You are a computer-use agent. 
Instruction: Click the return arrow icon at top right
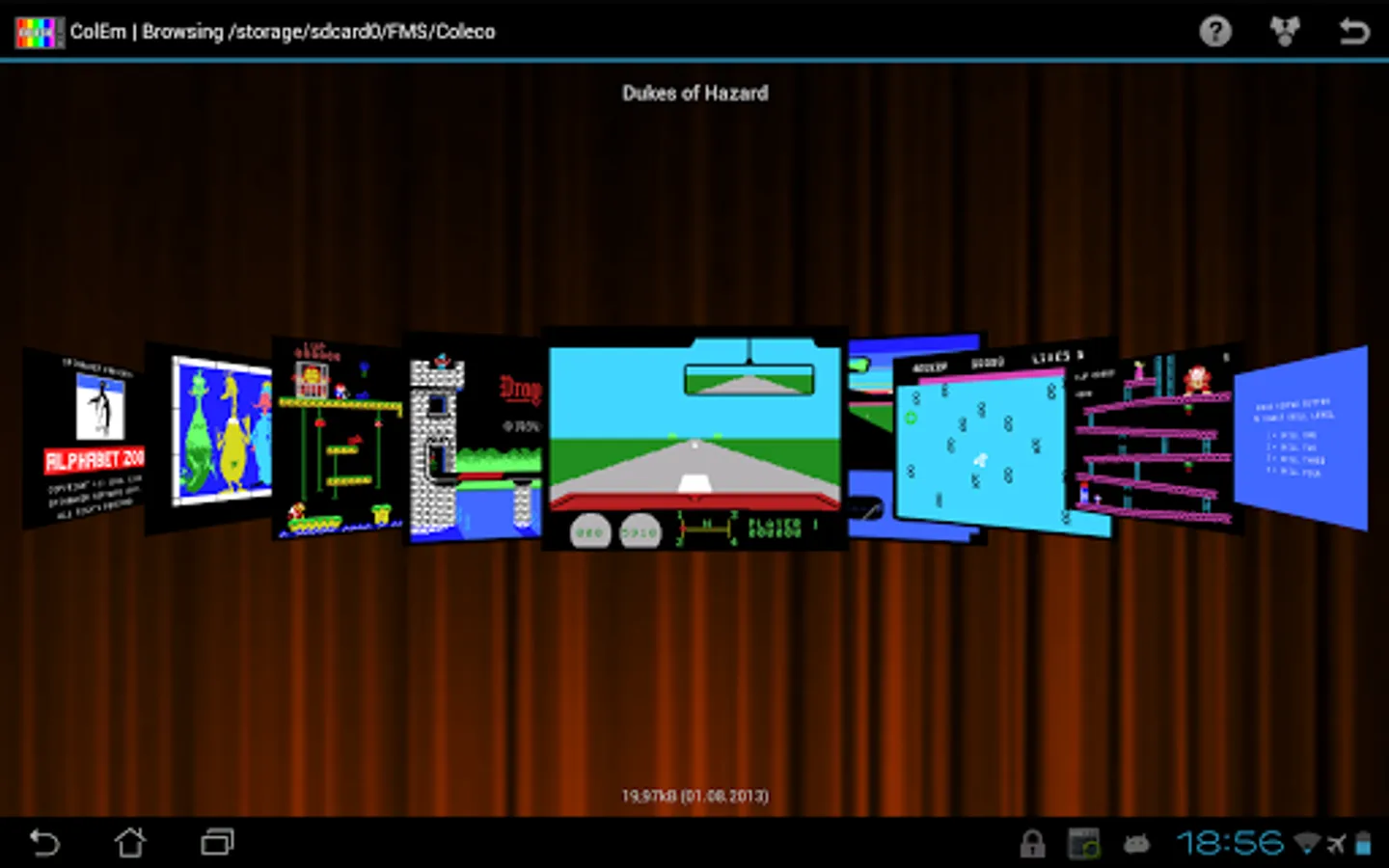point(1354,32)
